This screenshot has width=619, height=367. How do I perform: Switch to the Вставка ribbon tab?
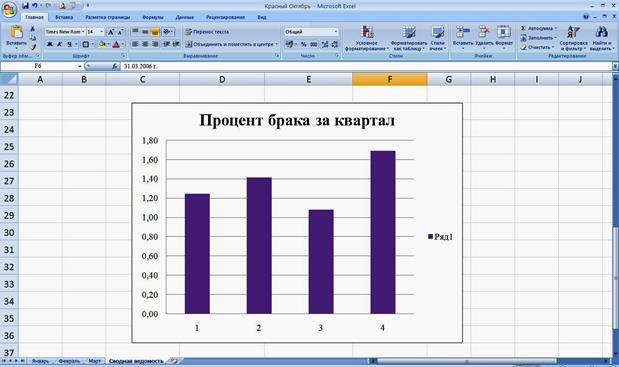(x=64, y=17)
